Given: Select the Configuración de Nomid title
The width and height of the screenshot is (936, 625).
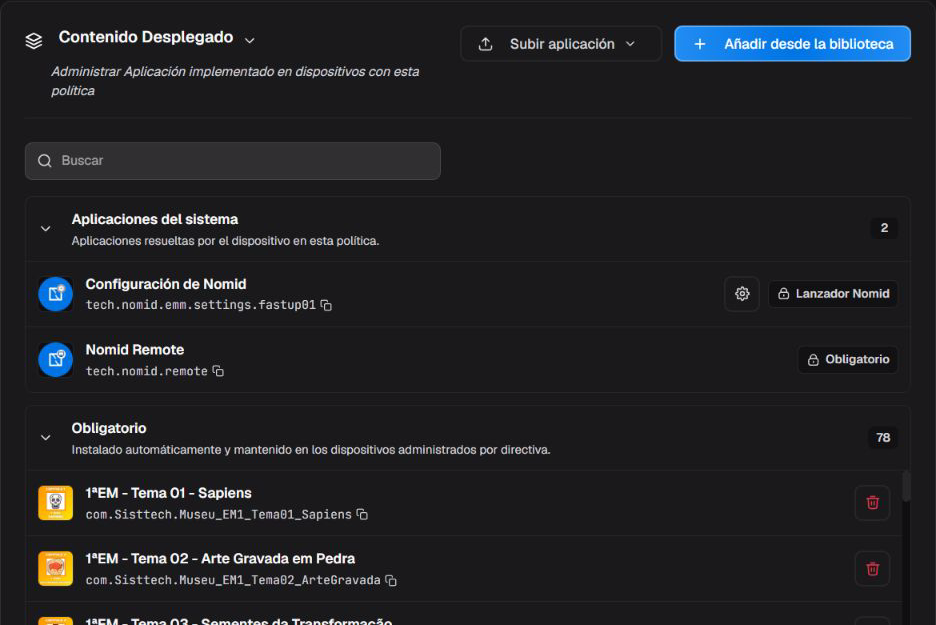Looking at the screenshot, I should pos(166,284).
